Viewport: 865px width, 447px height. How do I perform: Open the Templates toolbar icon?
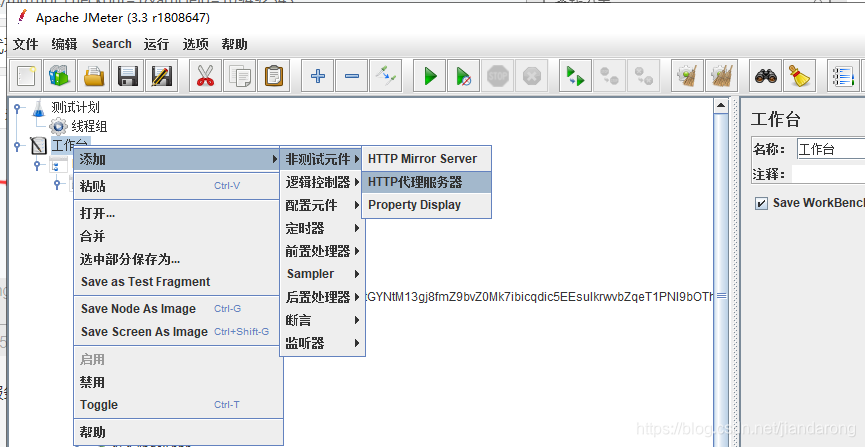pyautogui.click(x=60, y=76)
